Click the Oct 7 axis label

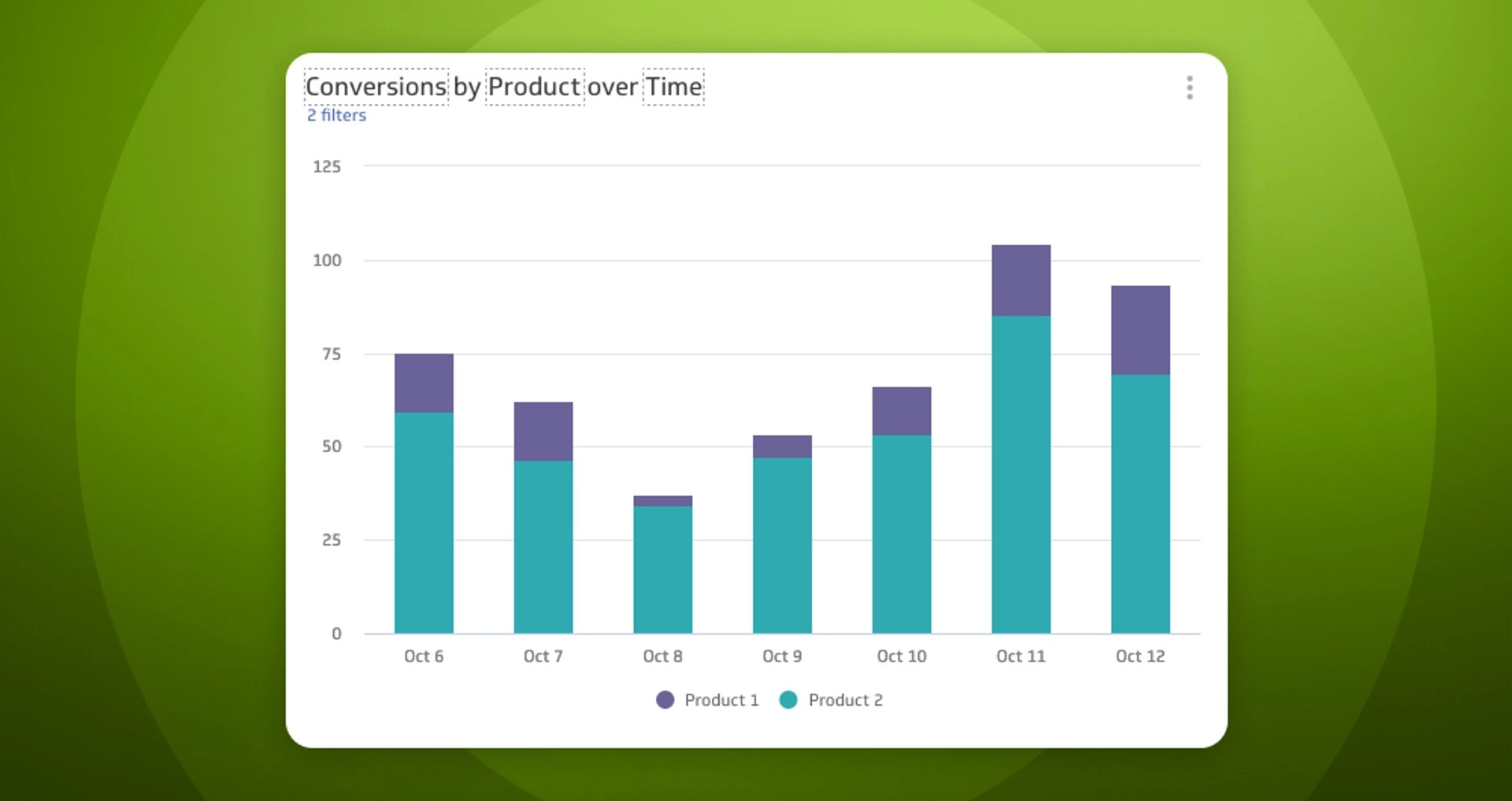click(x=543, y=656)
